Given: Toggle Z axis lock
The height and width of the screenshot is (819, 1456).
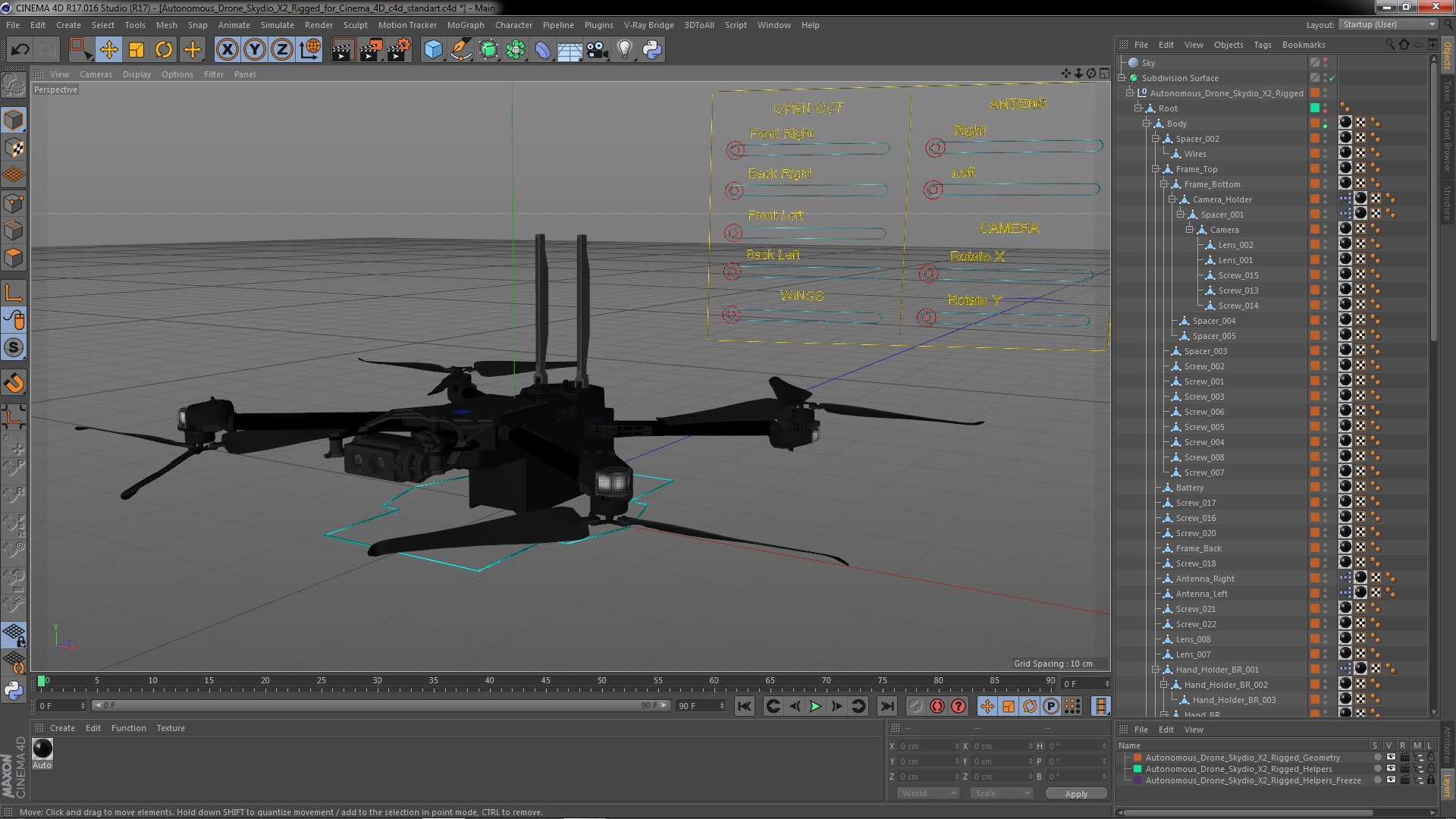Looking at the screenshot, I should point(282,50).
